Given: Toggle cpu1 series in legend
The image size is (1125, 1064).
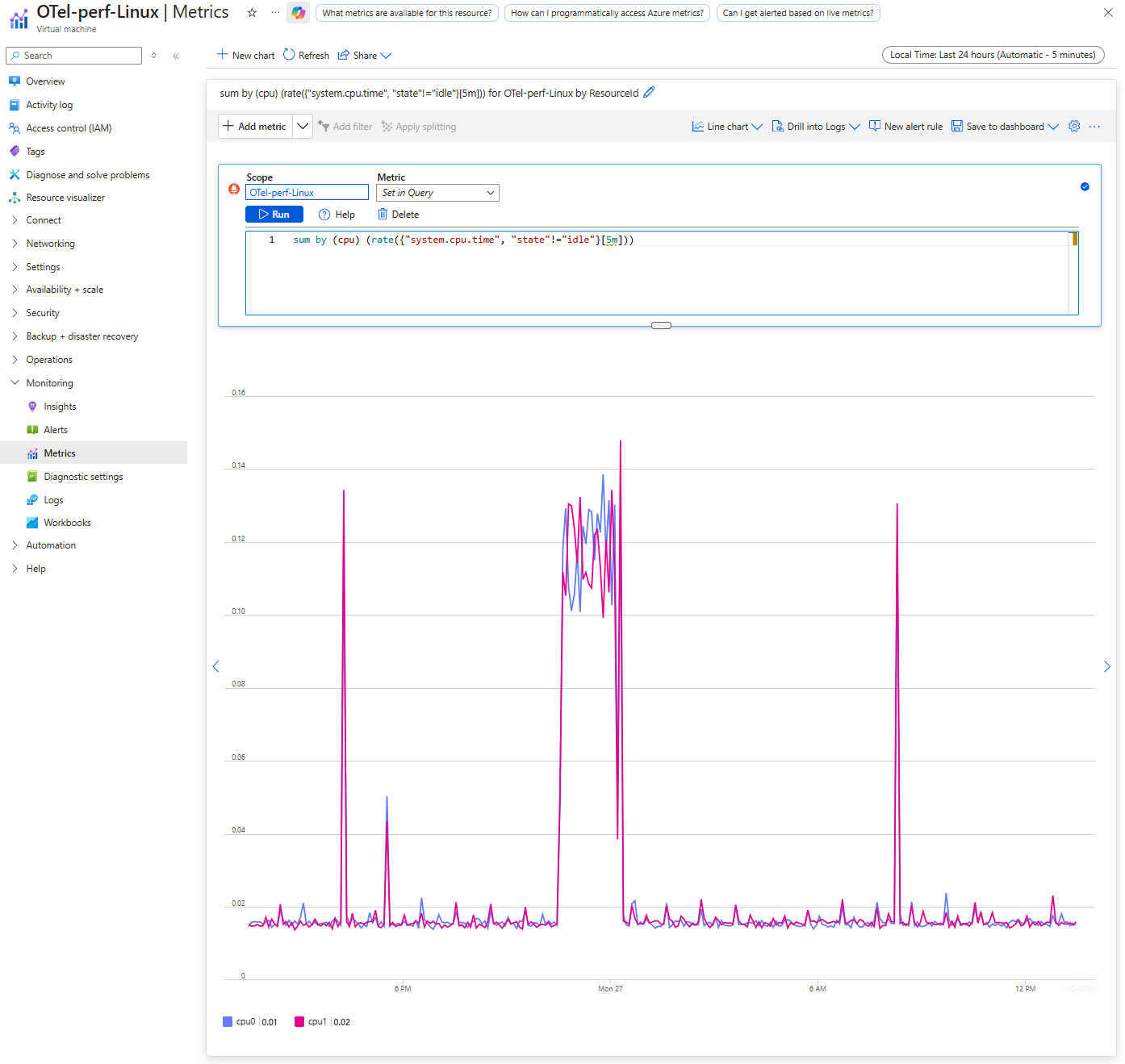Looking at the screenshot, I should (x=317, y=1022).
